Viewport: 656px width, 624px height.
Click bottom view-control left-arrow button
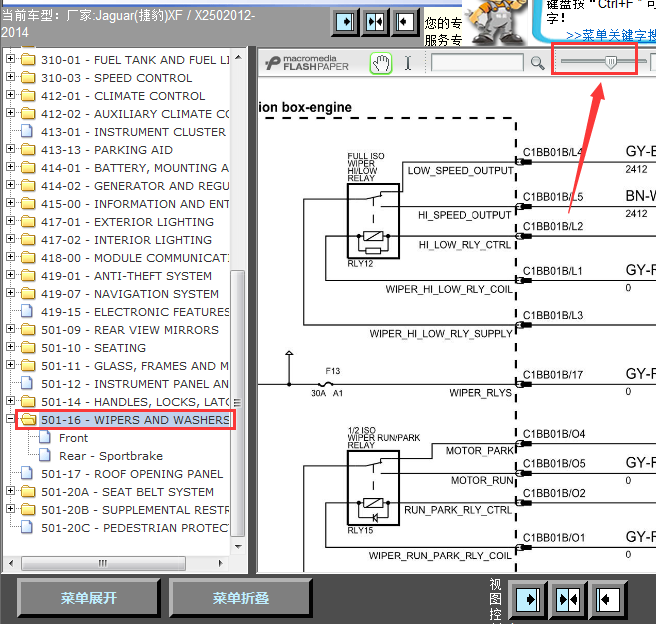[x=608, y=600]
